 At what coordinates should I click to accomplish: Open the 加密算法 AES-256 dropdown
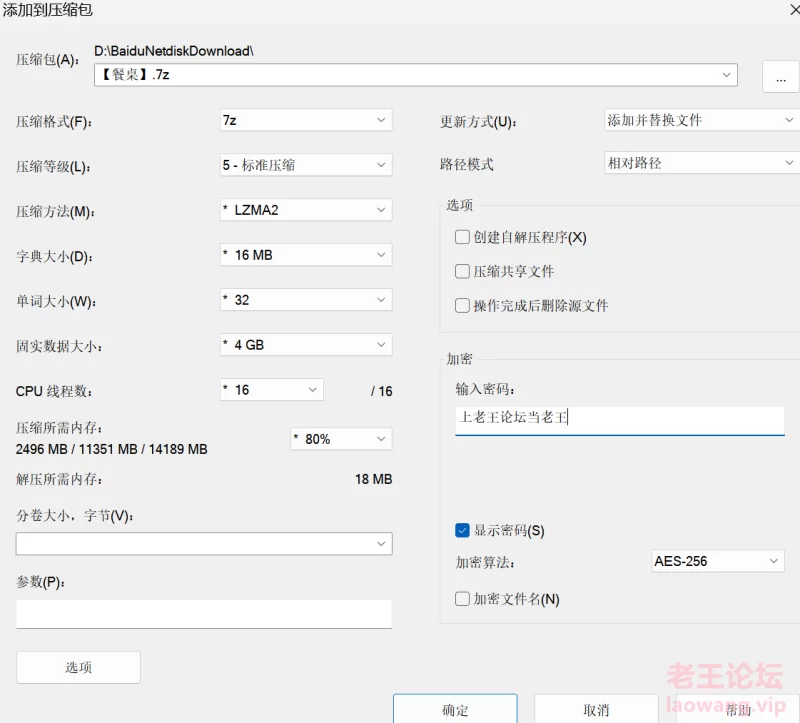pos(717,561)
